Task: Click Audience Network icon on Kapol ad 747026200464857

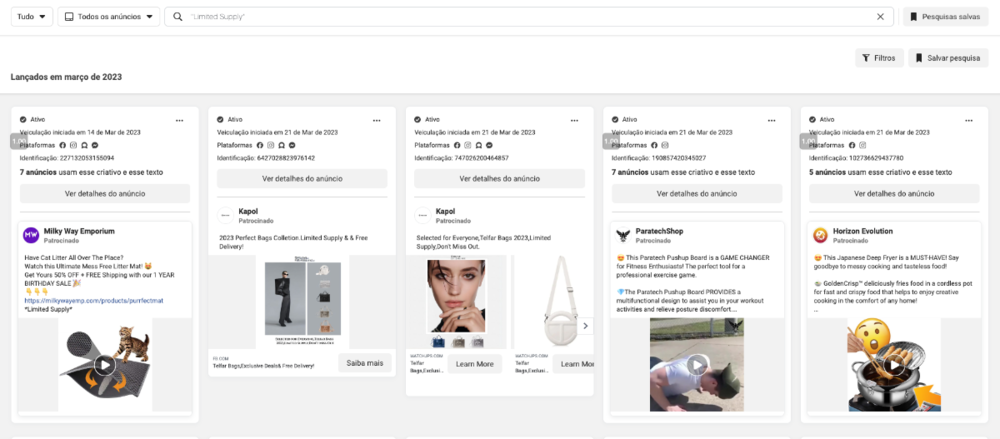Action: point(478,145)
